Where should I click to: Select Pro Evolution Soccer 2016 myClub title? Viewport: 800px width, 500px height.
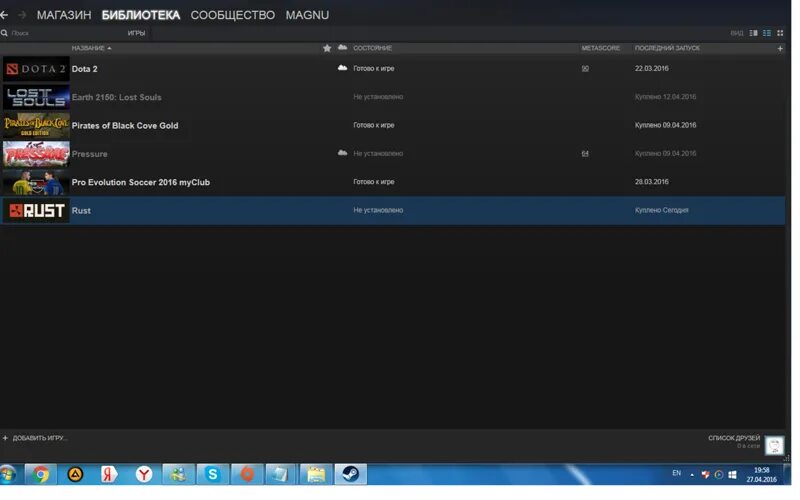(141, 182)
